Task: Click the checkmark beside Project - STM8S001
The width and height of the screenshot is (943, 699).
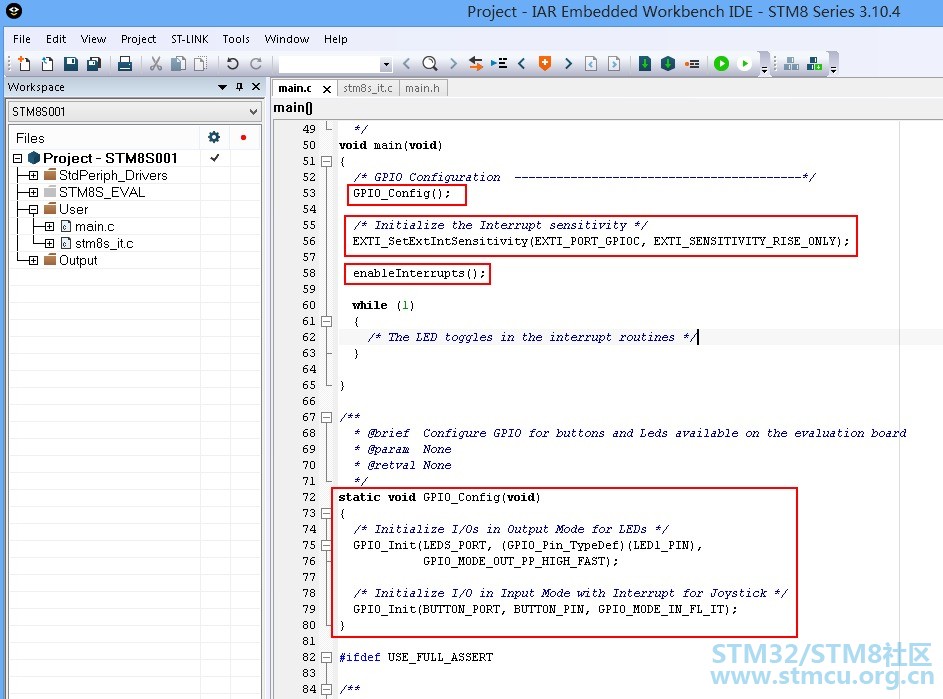Action: [x=215, y=158]
